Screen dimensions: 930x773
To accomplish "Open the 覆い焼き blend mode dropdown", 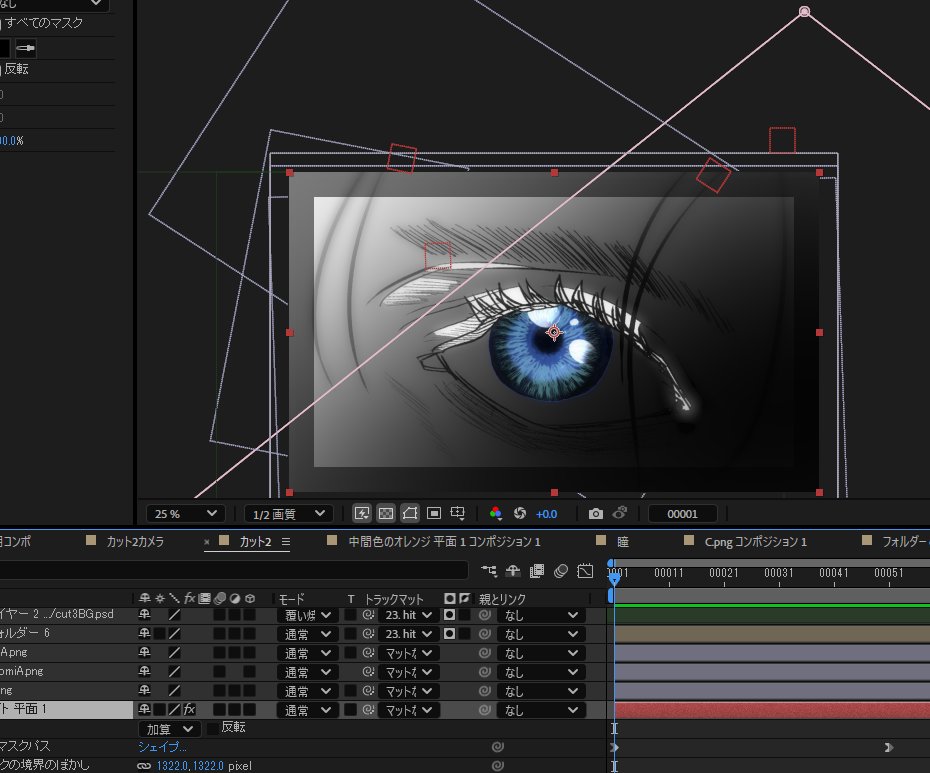I will point(307,615).
